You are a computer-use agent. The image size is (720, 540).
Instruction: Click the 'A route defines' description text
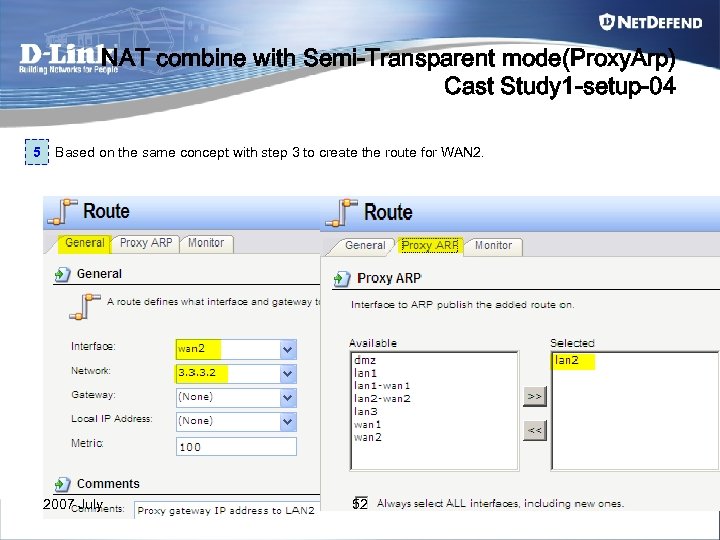click(214, 302)
